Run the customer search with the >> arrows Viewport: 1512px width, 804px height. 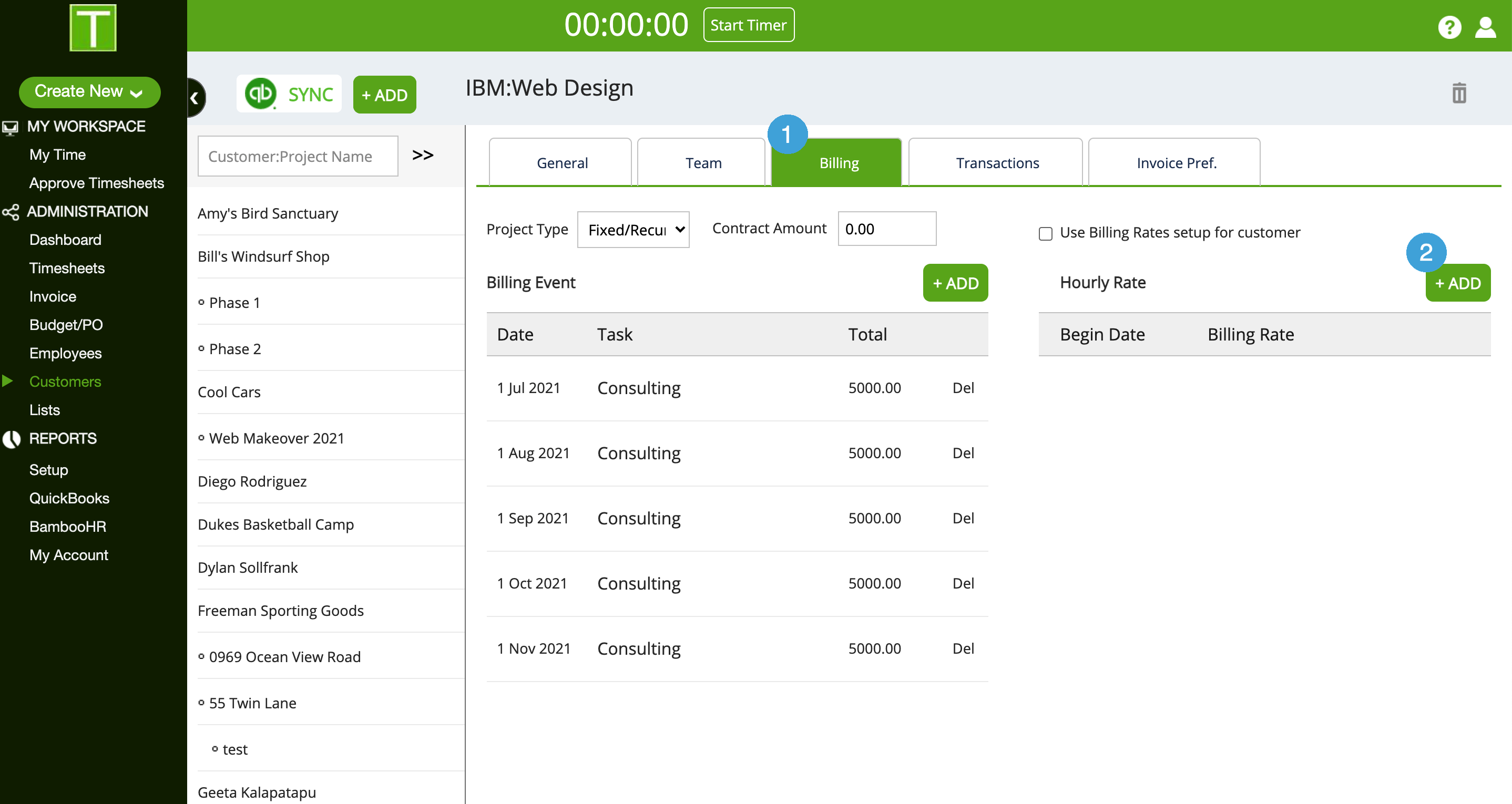click(423, 155)
